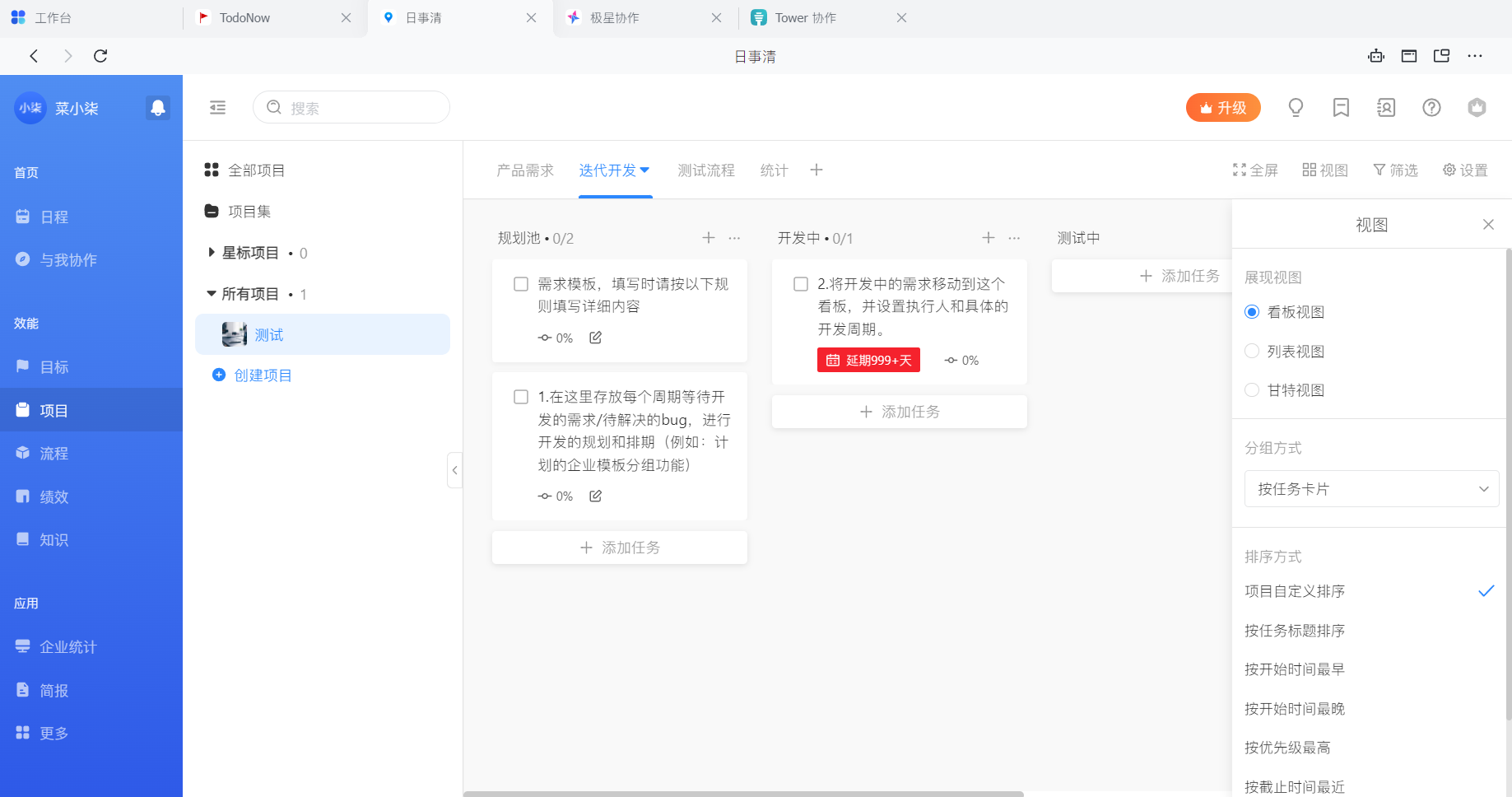Edit the 1.在这里存放 task card

[595, 496]
